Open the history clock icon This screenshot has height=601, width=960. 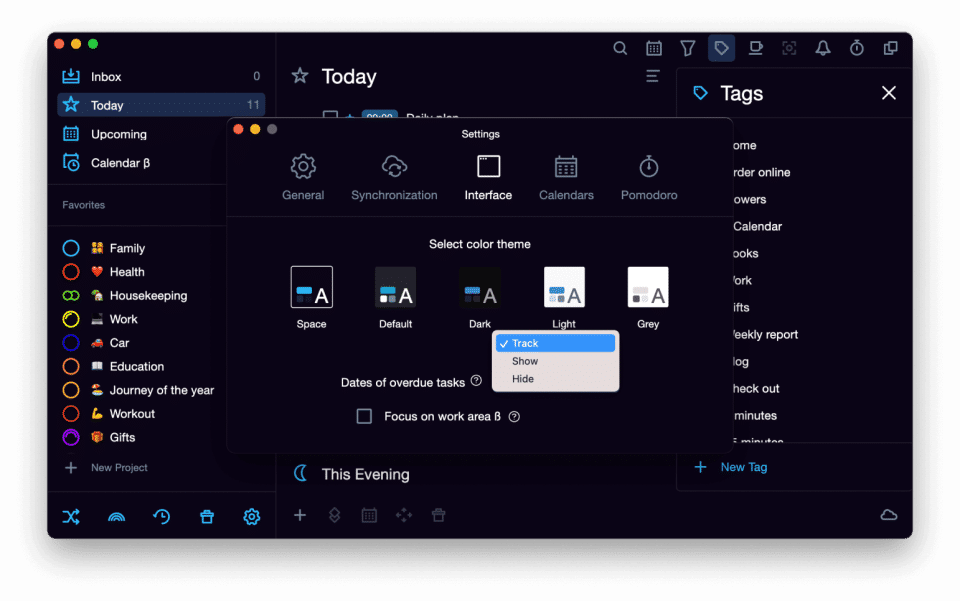[162, 517]
